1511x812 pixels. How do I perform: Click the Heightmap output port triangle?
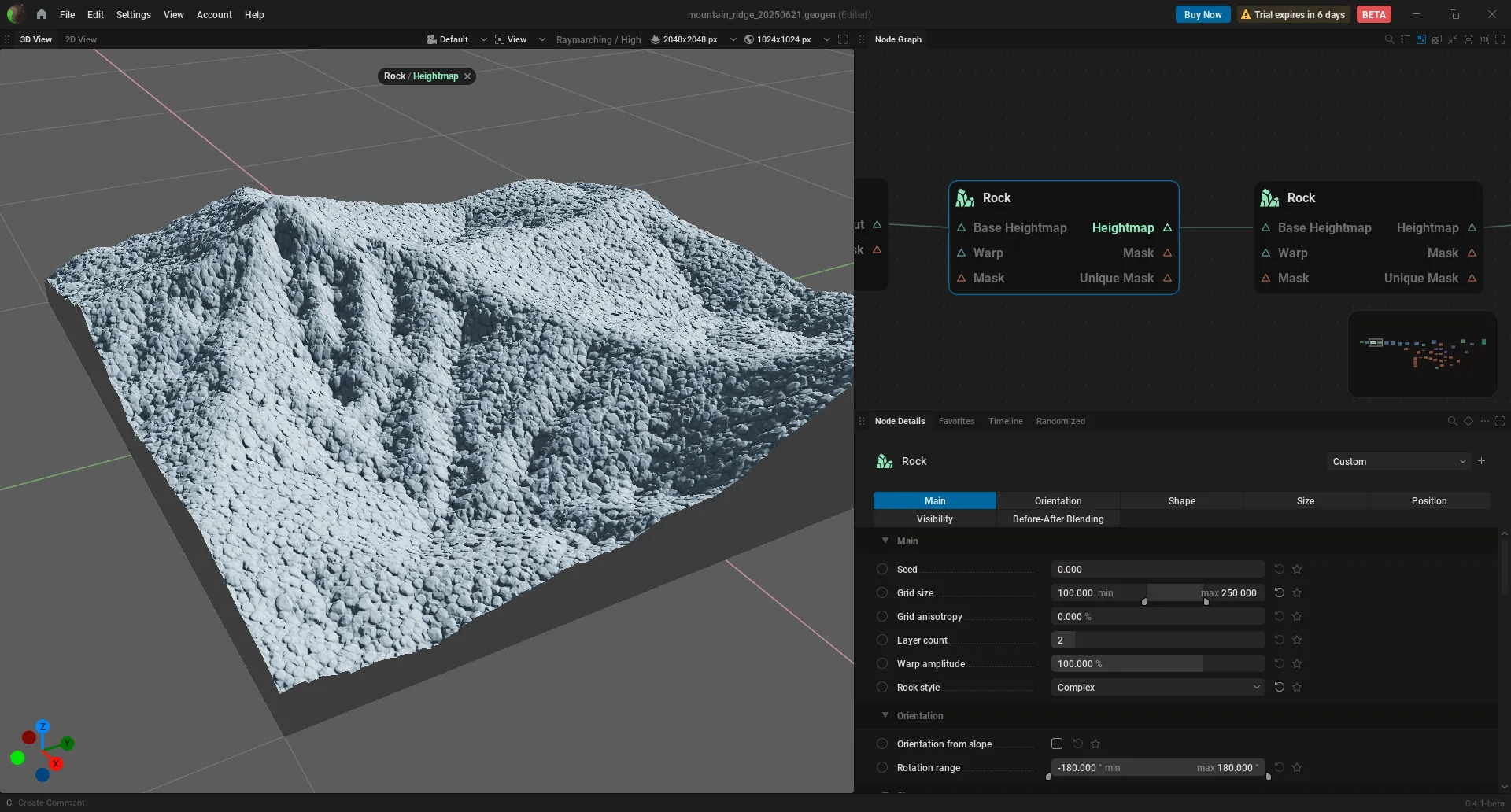1167,227
